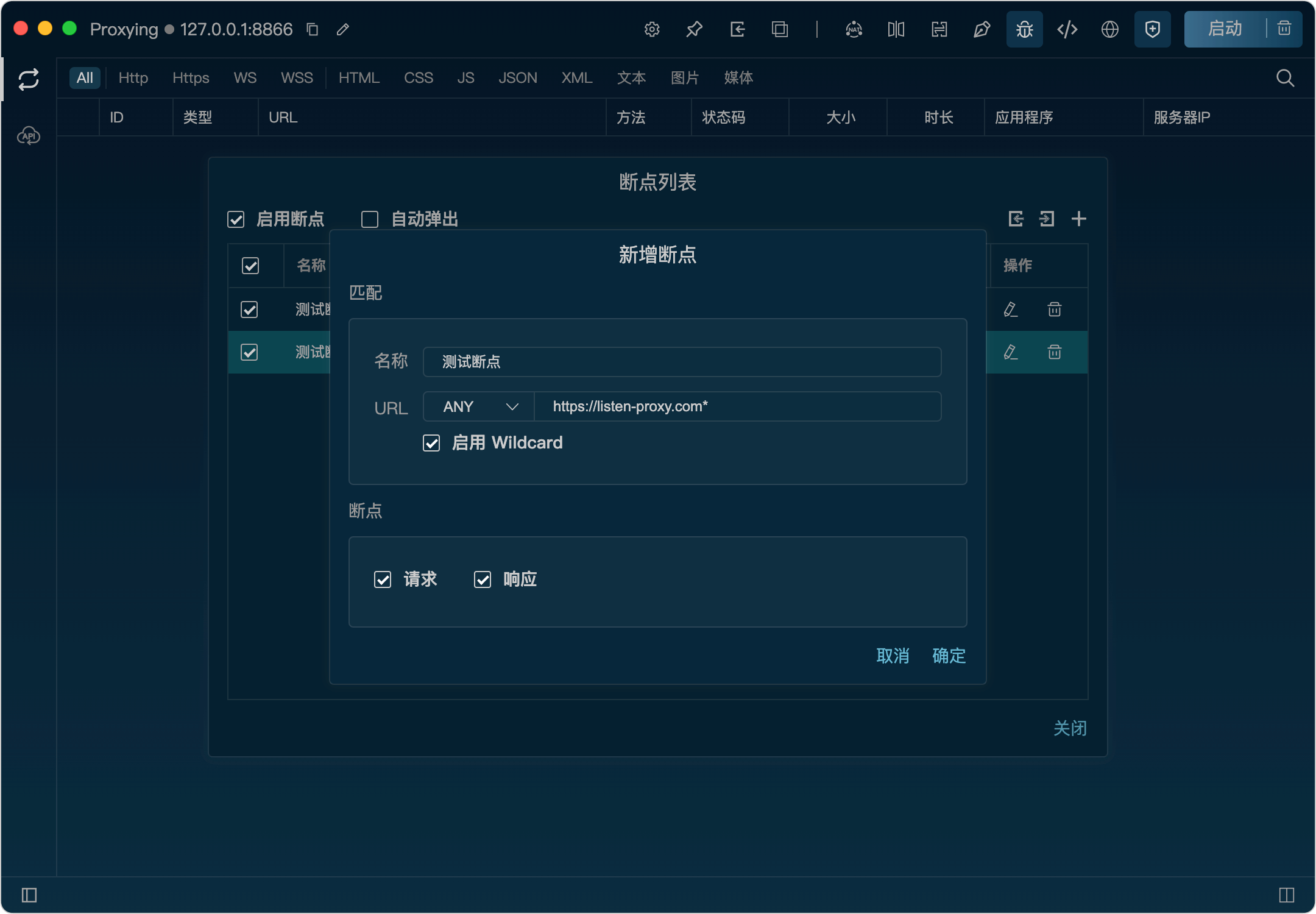Click the bug breakpoint toolbar icon

1024,29
